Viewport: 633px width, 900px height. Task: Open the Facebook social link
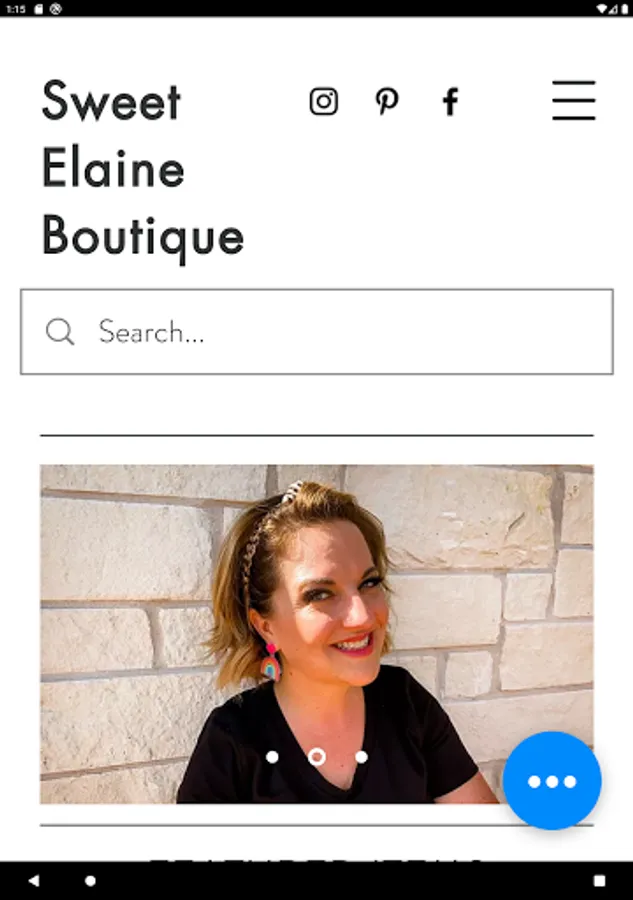pyautogui.click(x=451, y=102)
